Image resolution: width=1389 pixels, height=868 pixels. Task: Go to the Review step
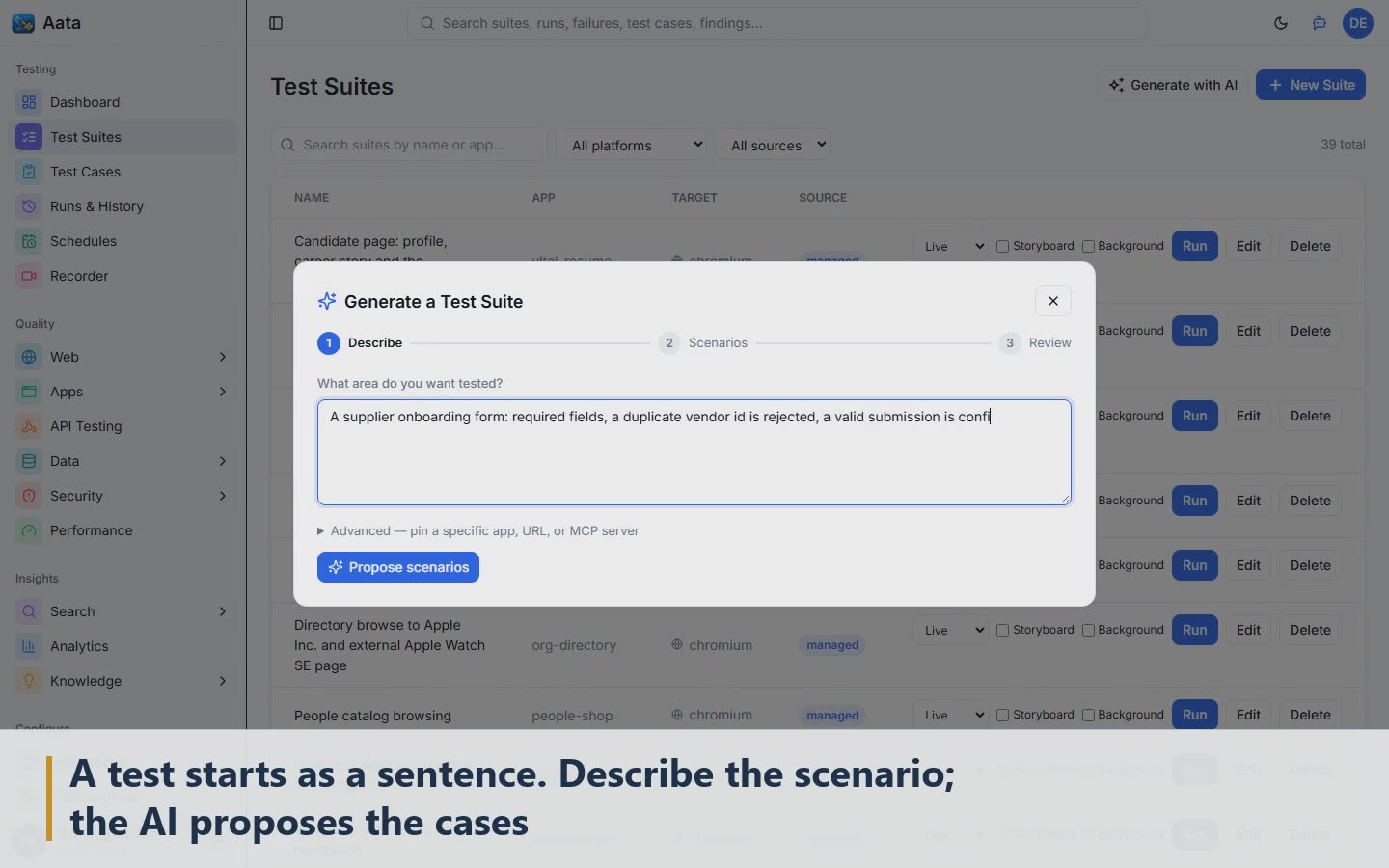(x=1035, y=342)
